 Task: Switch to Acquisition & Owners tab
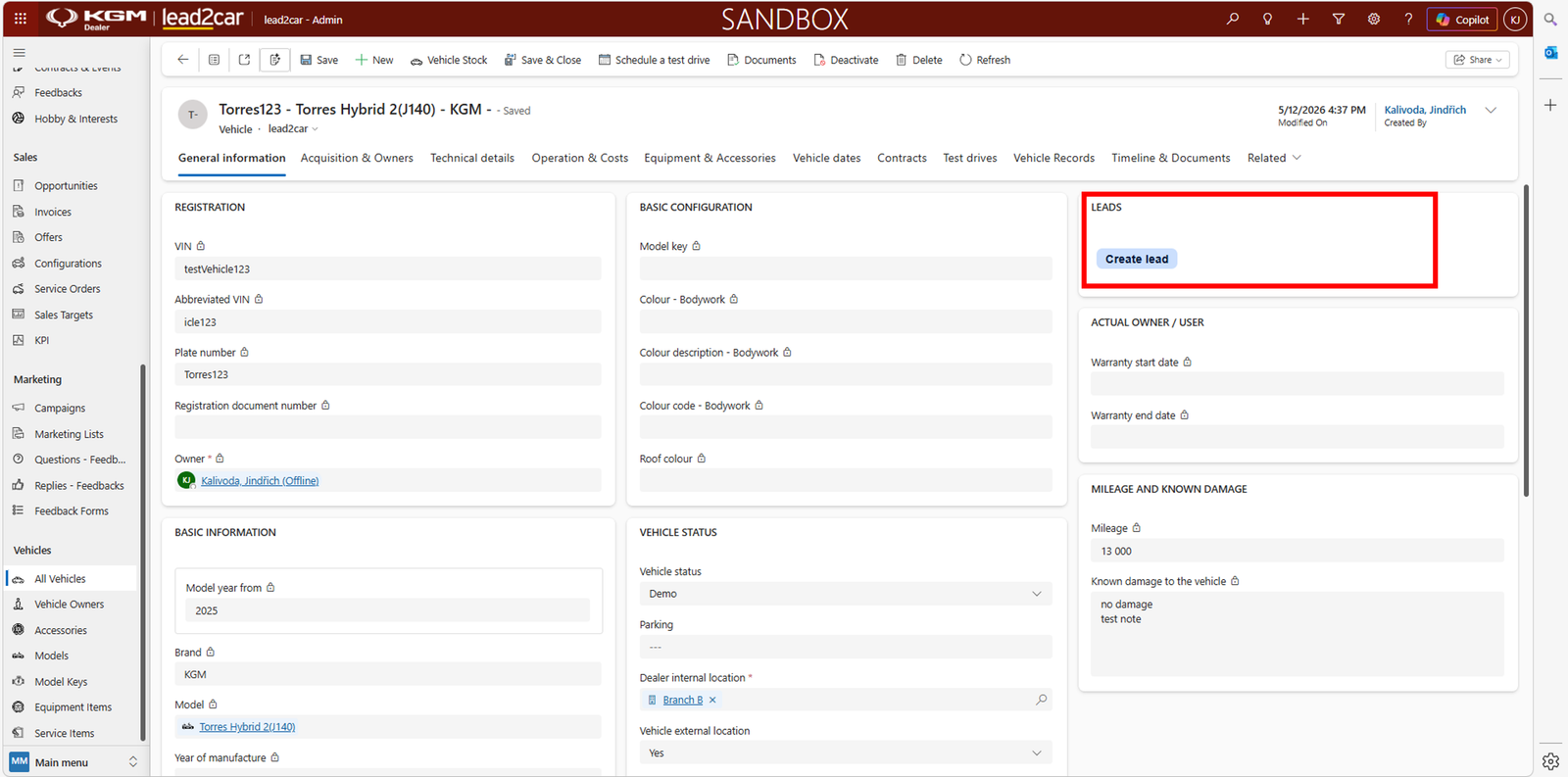coord(357,158)
